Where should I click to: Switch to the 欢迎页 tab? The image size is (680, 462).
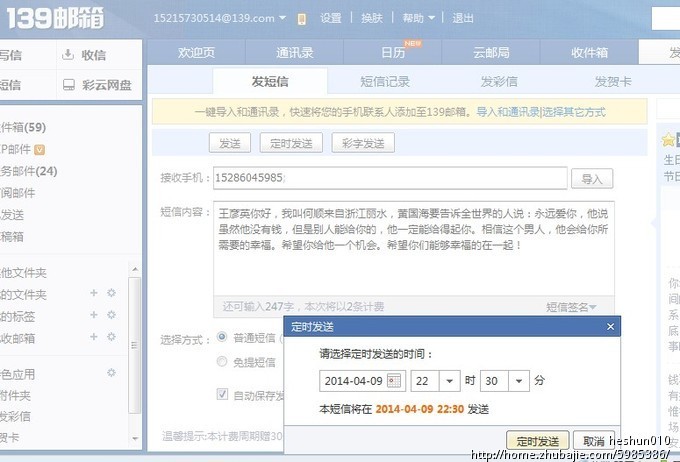pos(196,52)
